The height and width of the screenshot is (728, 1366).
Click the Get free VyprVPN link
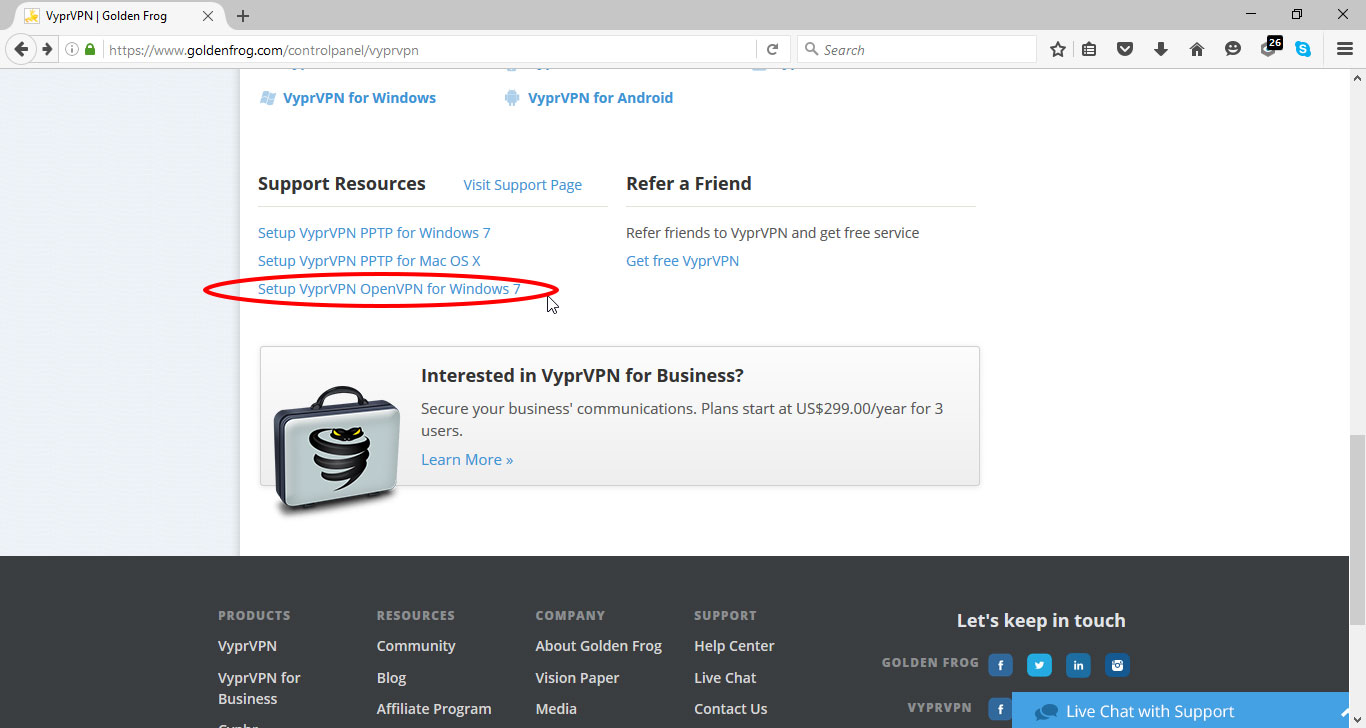pyautogui.click(x=682, y=261)
